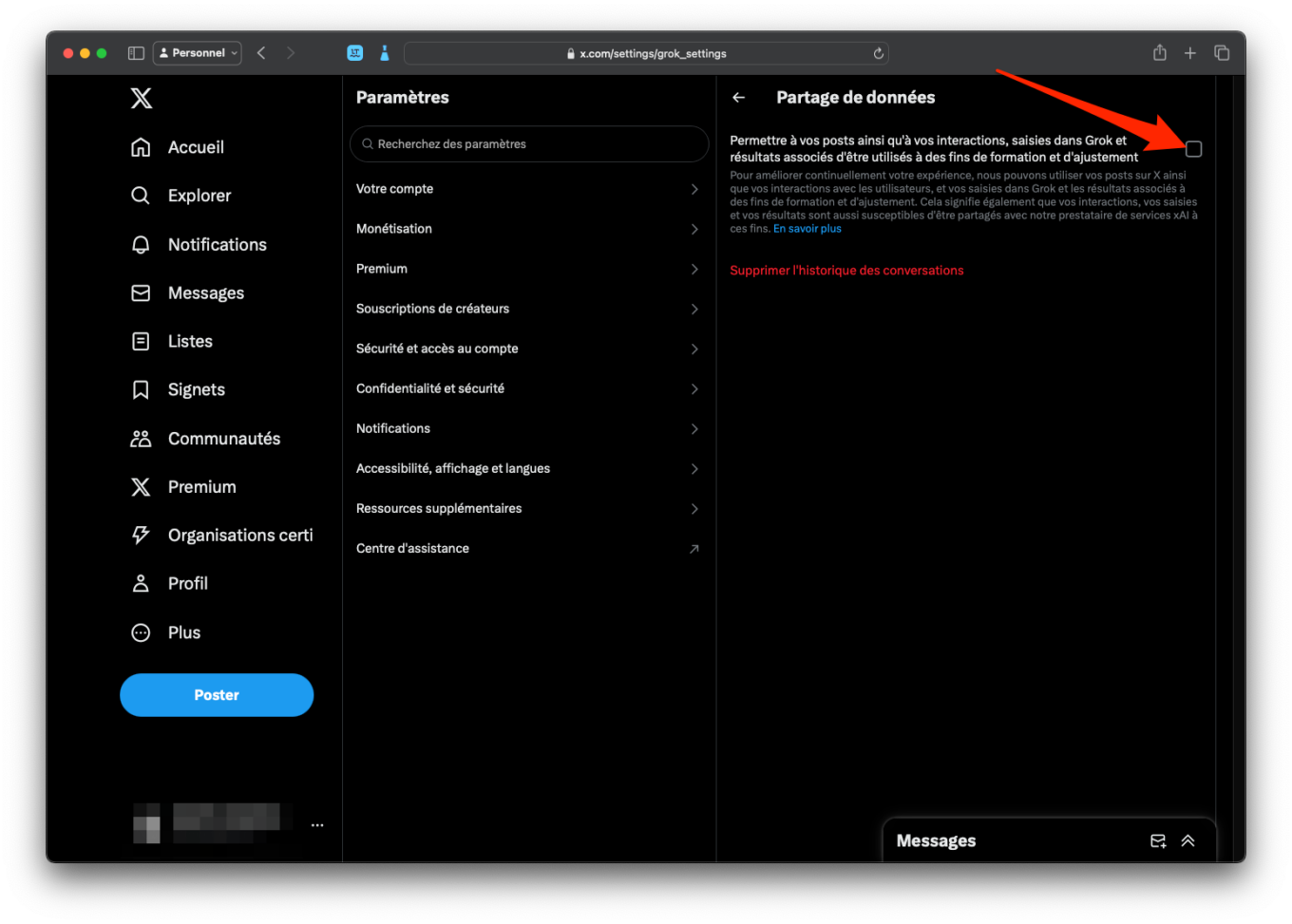Viewport: 1292px width, 924px height.
Task: Expand Votre compte chevron
Action: coord(694,189)
